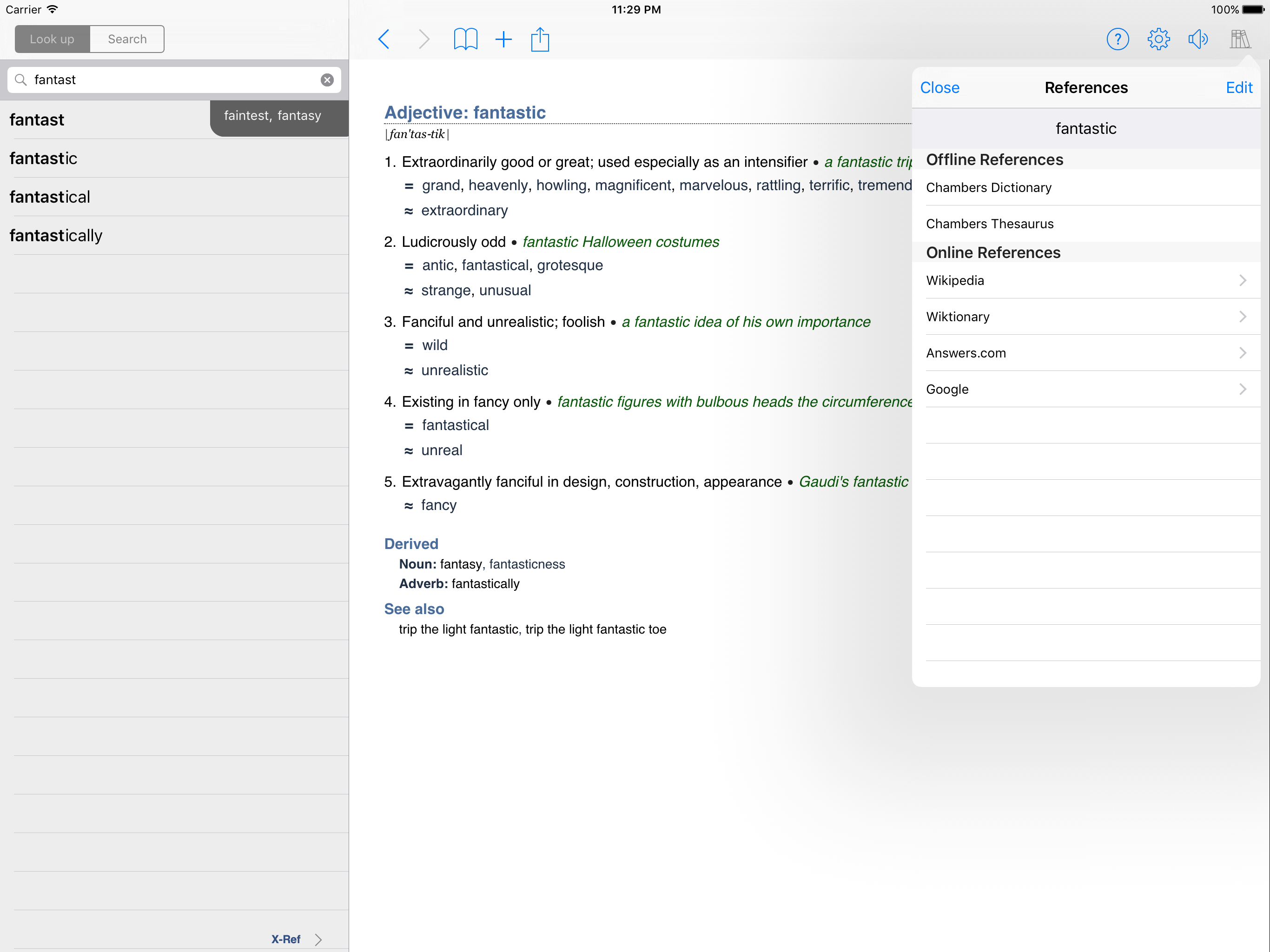Open settings gear icon
Screen dimensions: 1270x952
[1158, 40]
